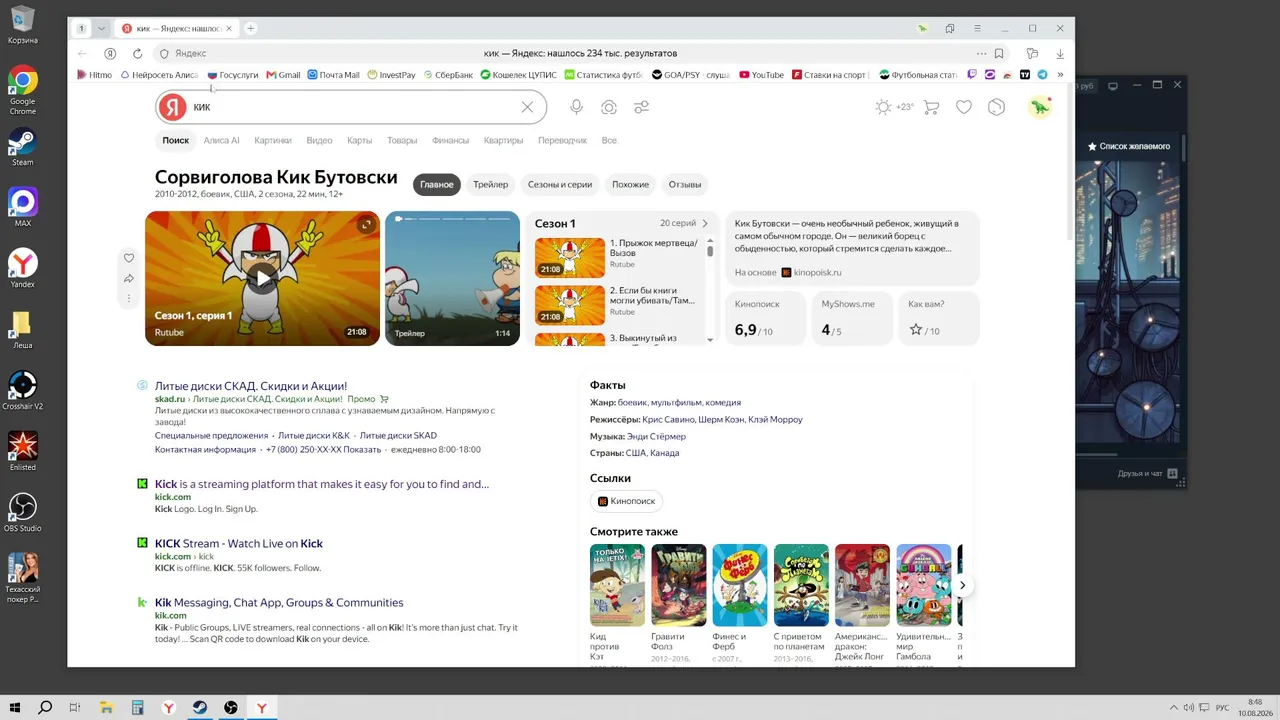
Task: Open browser downloads arrow icon
Action: tap(1060, 53)
